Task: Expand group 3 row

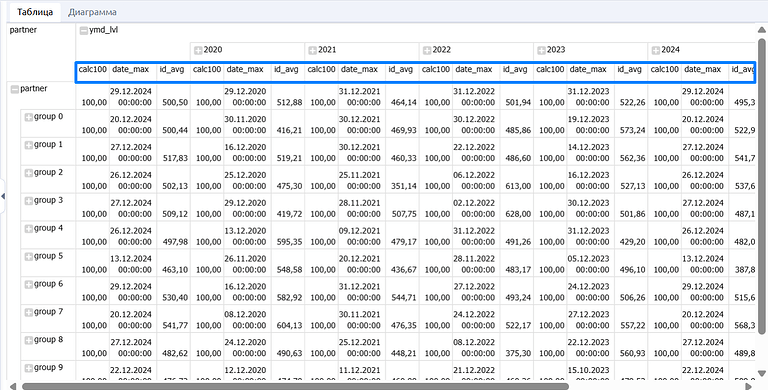Action: [28, 200]
